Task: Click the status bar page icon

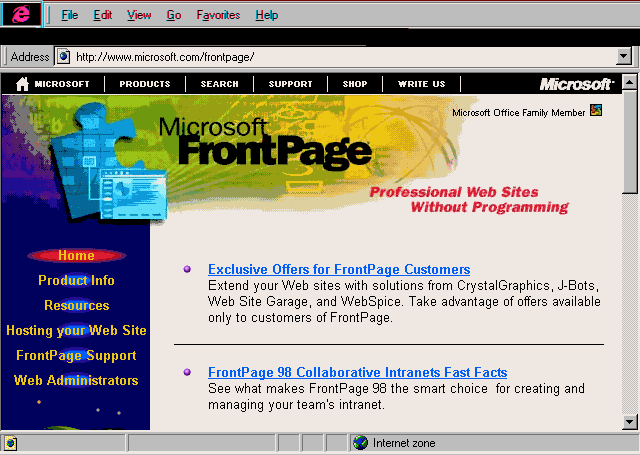Action: 11,443
